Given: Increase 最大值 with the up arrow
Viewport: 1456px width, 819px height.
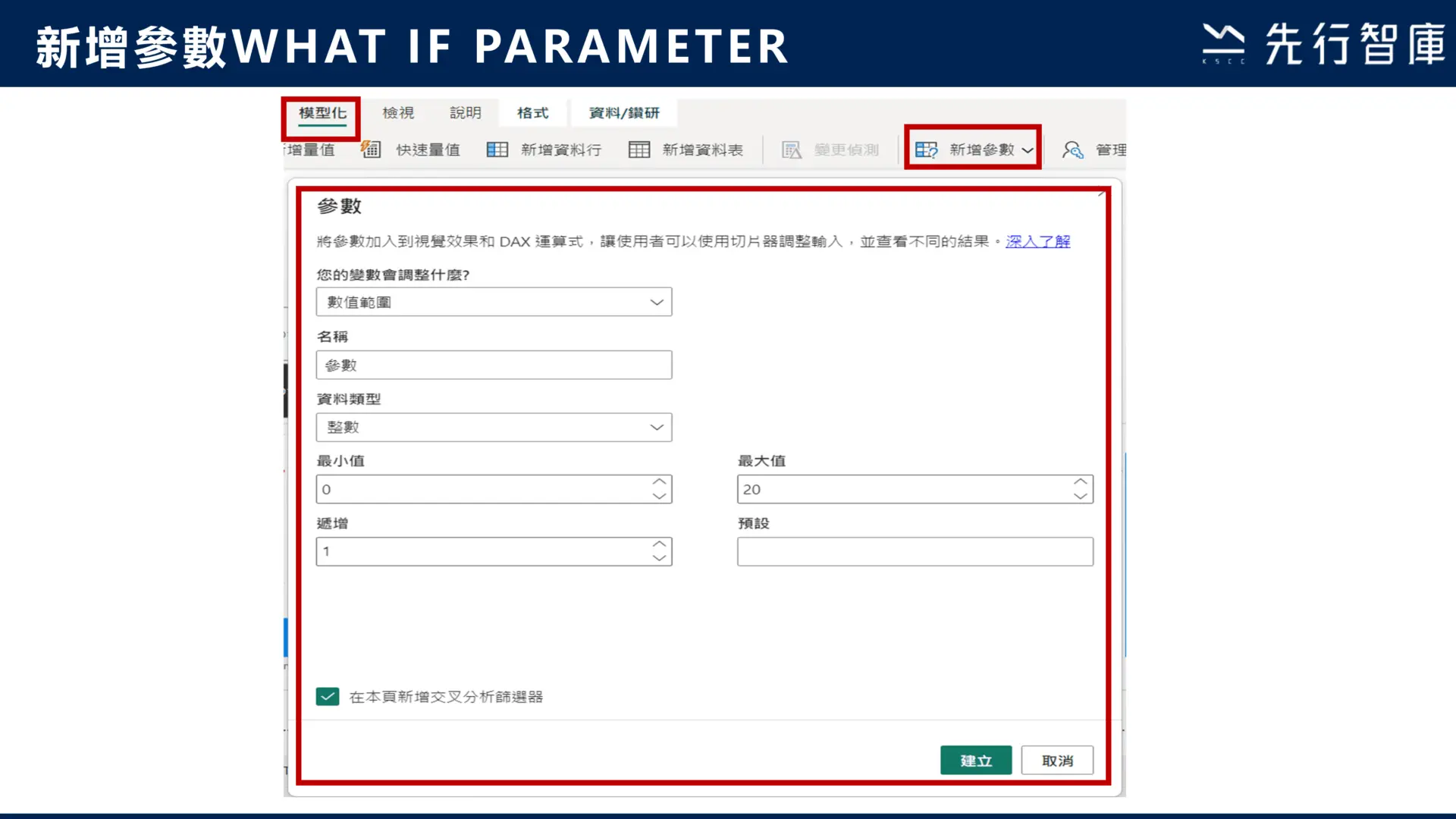Looking at the screenshot, I should point(1080,482).
